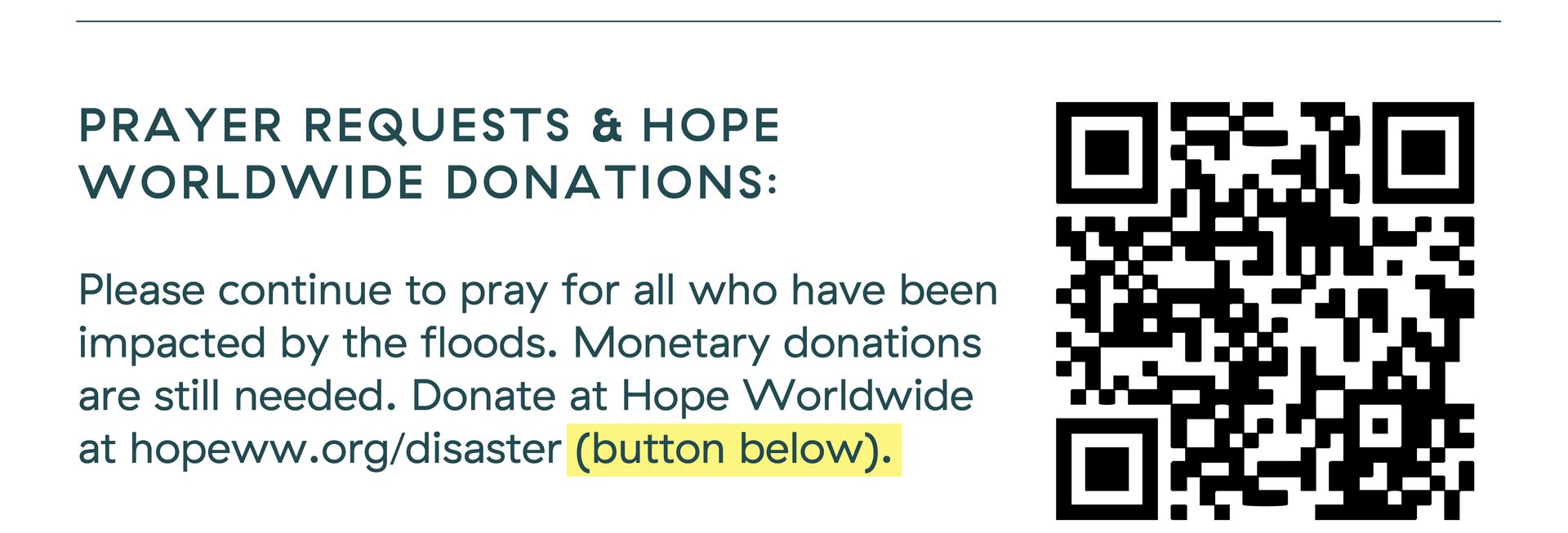Click the phrase 'who have been'
Viewport: 1568px width, 533px height.
(844, 291)
